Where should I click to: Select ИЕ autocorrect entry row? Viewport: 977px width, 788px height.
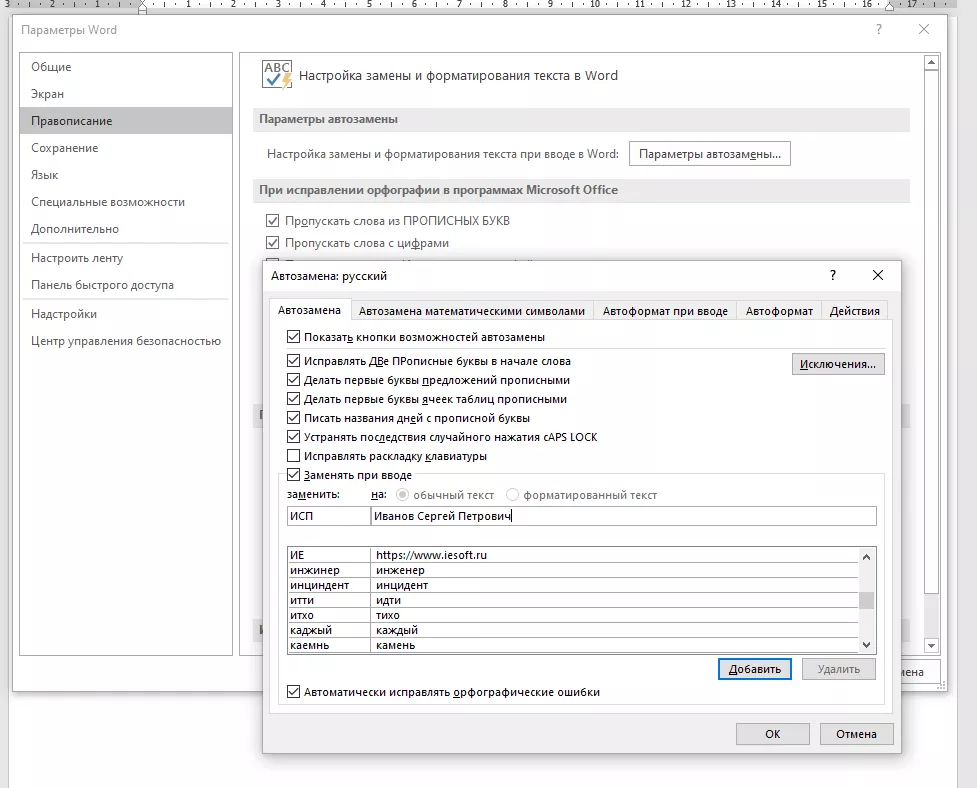(x=573, y=555)
